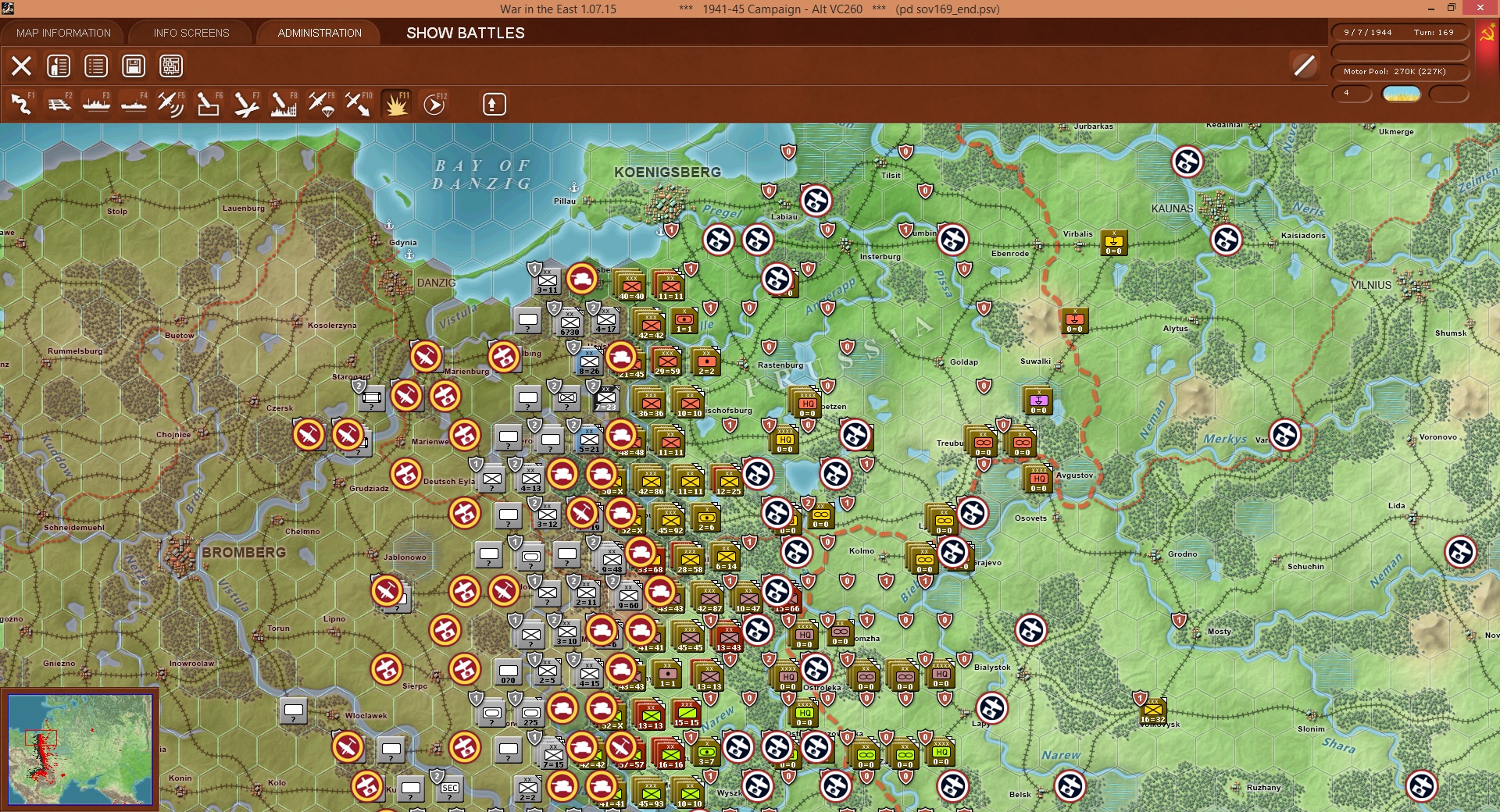
Task: Click the up arrow box icon
Action: [x=494, y=104]
